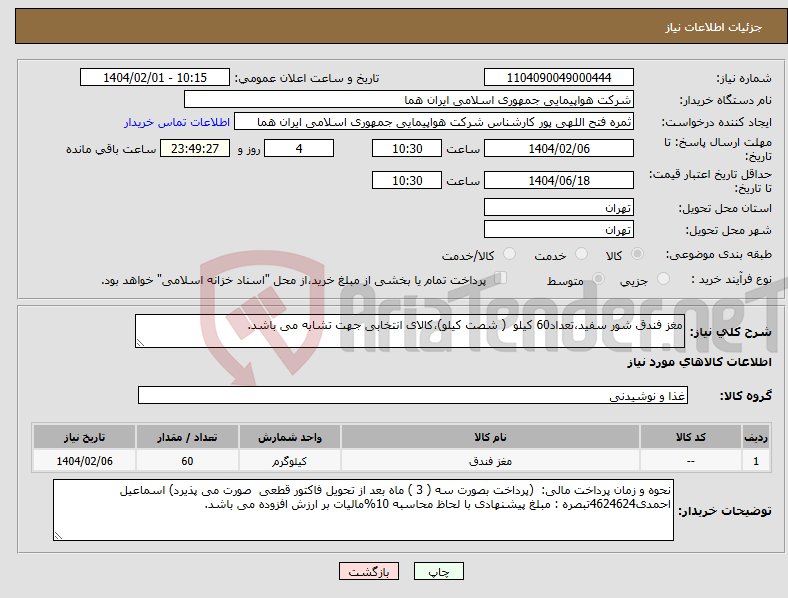This screenshot has width=788, height=598.
Task: Click the مغز فندق item name cell
Action: pyautogui.click(x=490, y=461)
